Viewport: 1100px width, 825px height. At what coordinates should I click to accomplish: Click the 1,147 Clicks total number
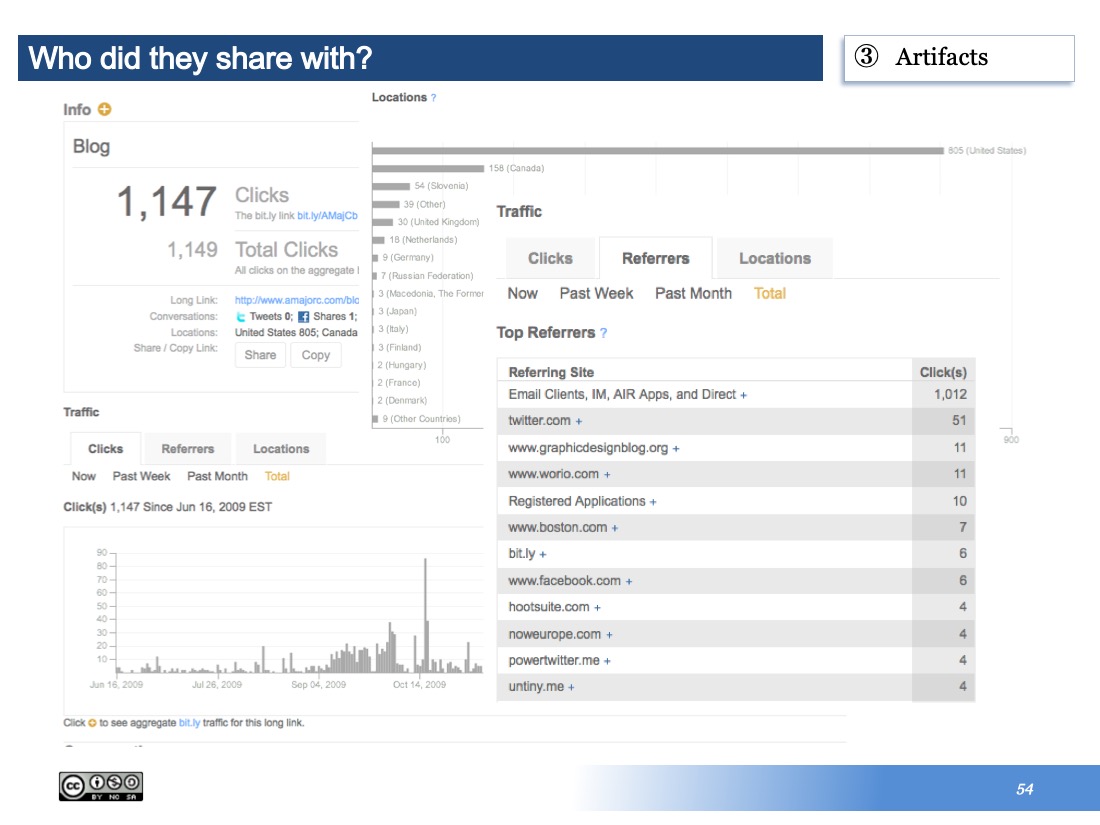pos(166,202)
